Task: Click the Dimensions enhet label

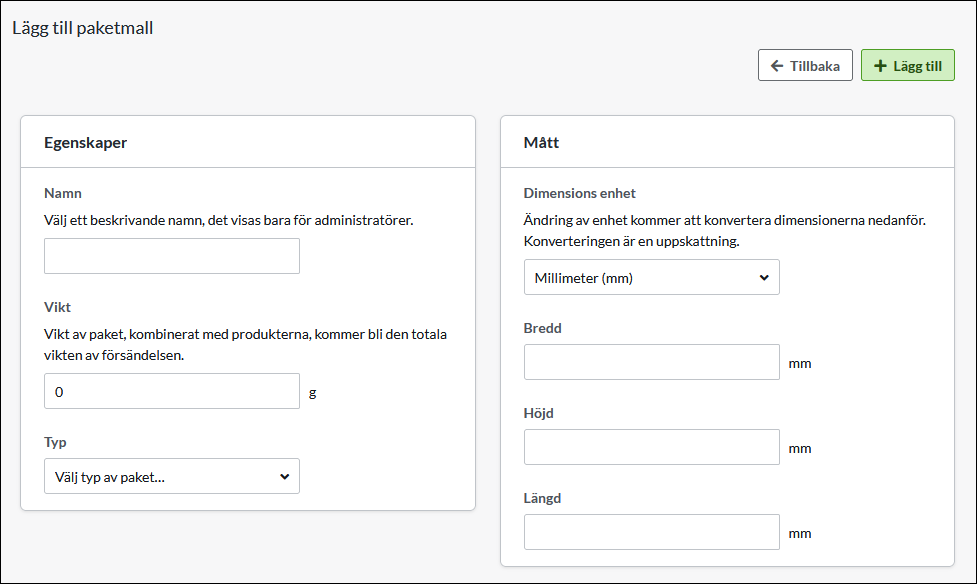Action: tap(580, 193)
